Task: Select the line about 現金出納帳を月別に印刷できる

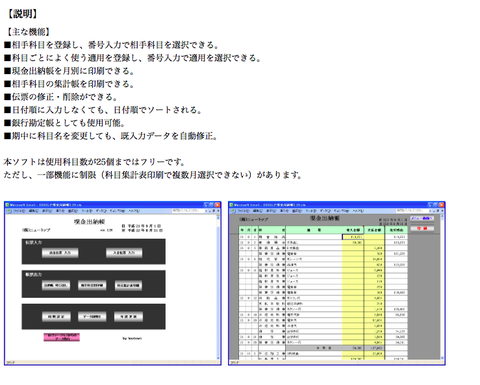Action: point(69,71)
